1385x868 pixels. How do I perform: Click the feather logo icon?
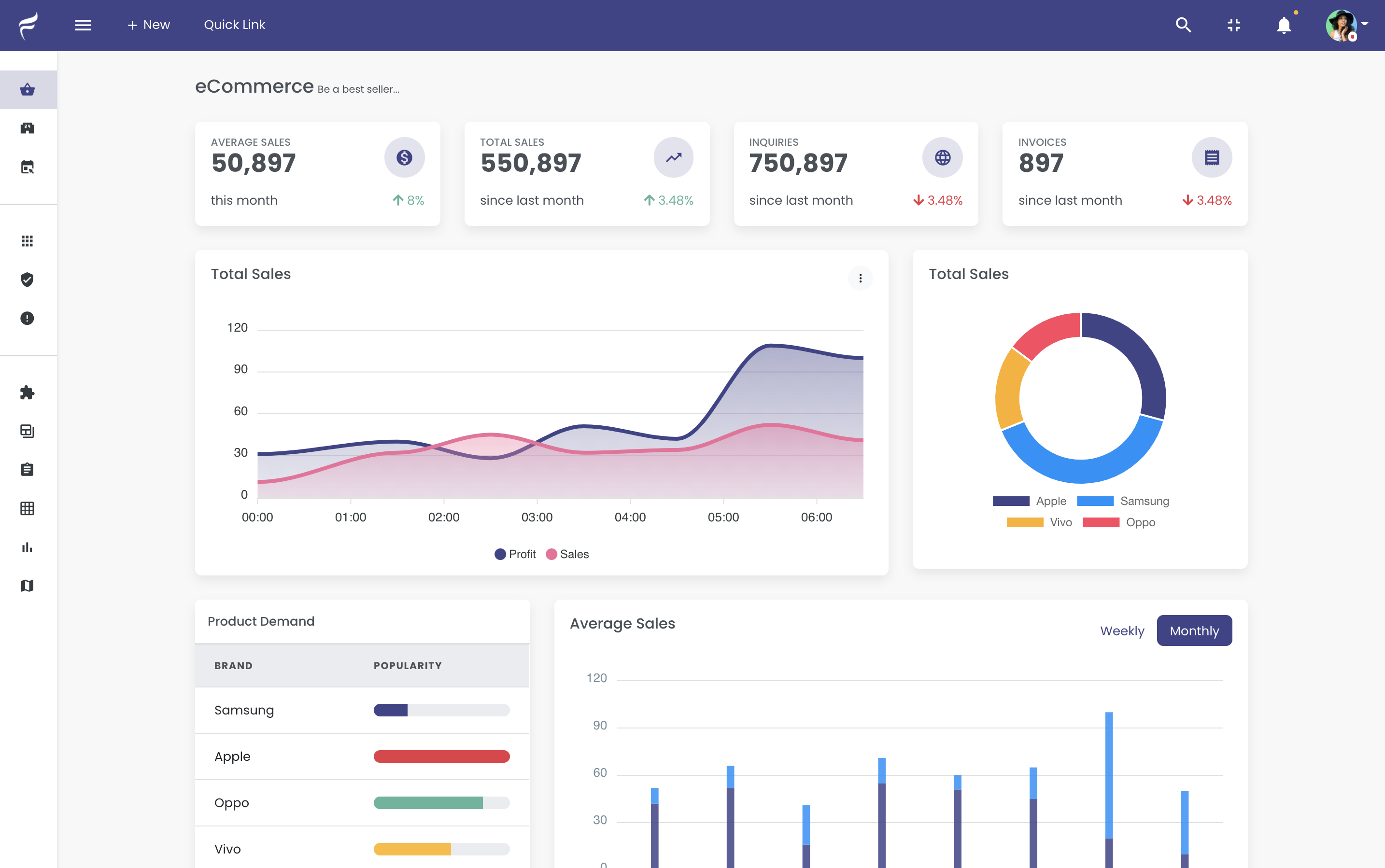click(x=28, y=25)
